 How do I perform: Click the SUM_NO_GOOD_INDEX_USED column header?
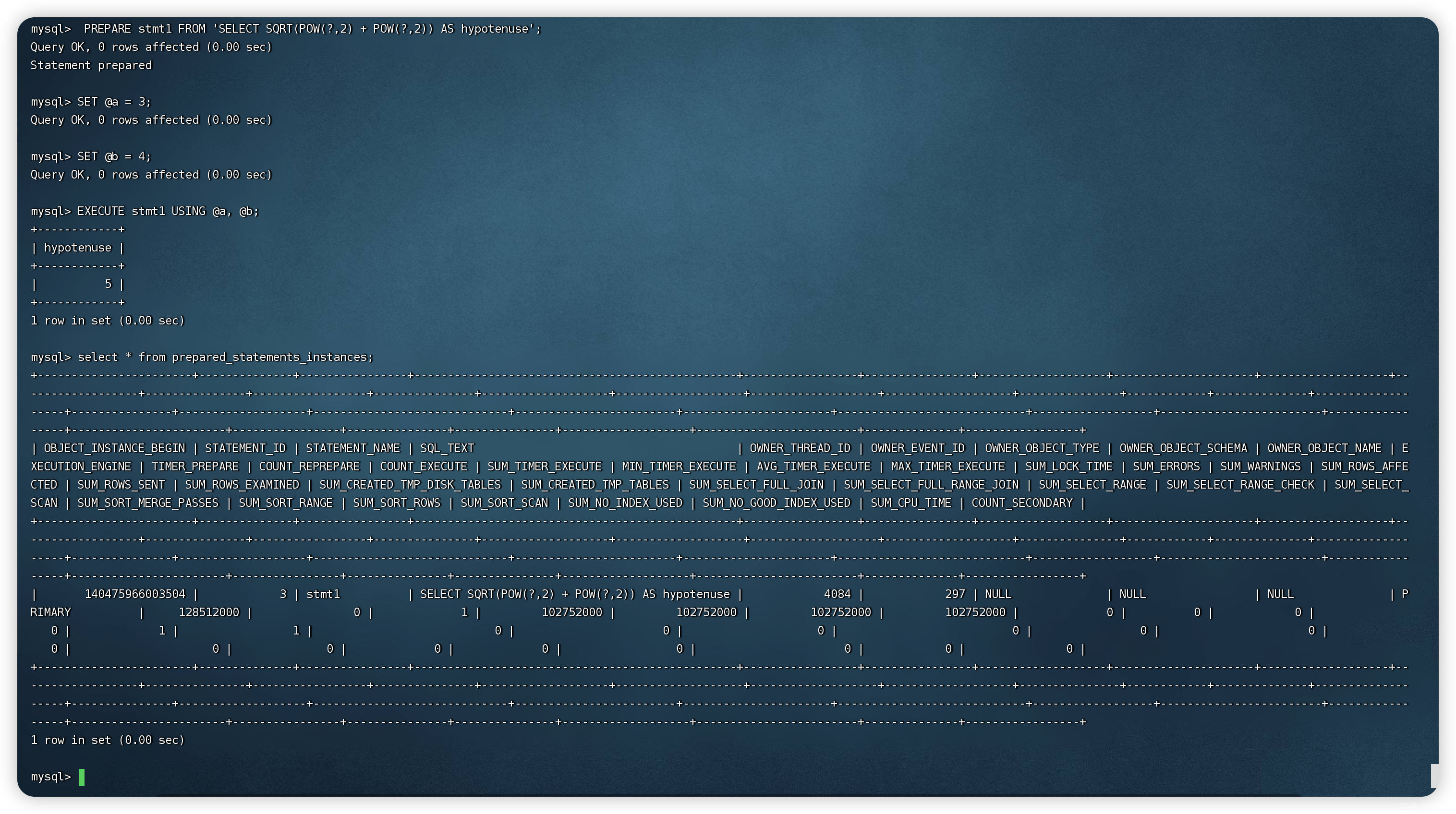(x=776, y=503)
